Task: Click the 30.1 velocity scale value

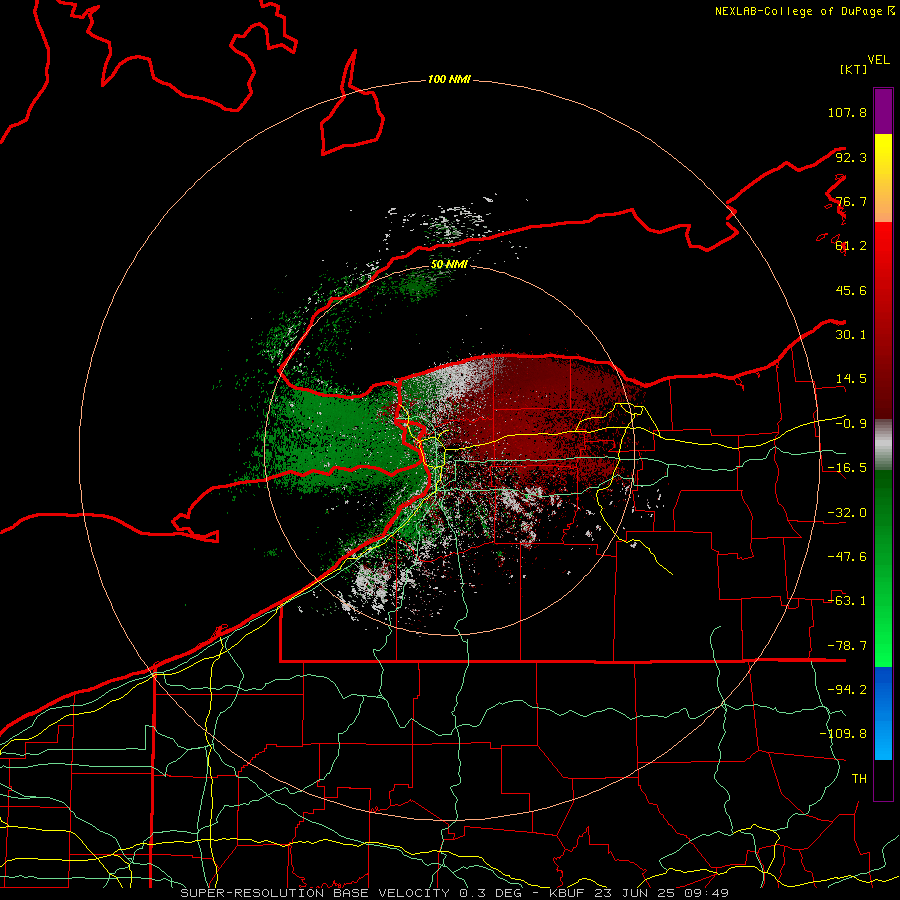Action: [851, 335]
